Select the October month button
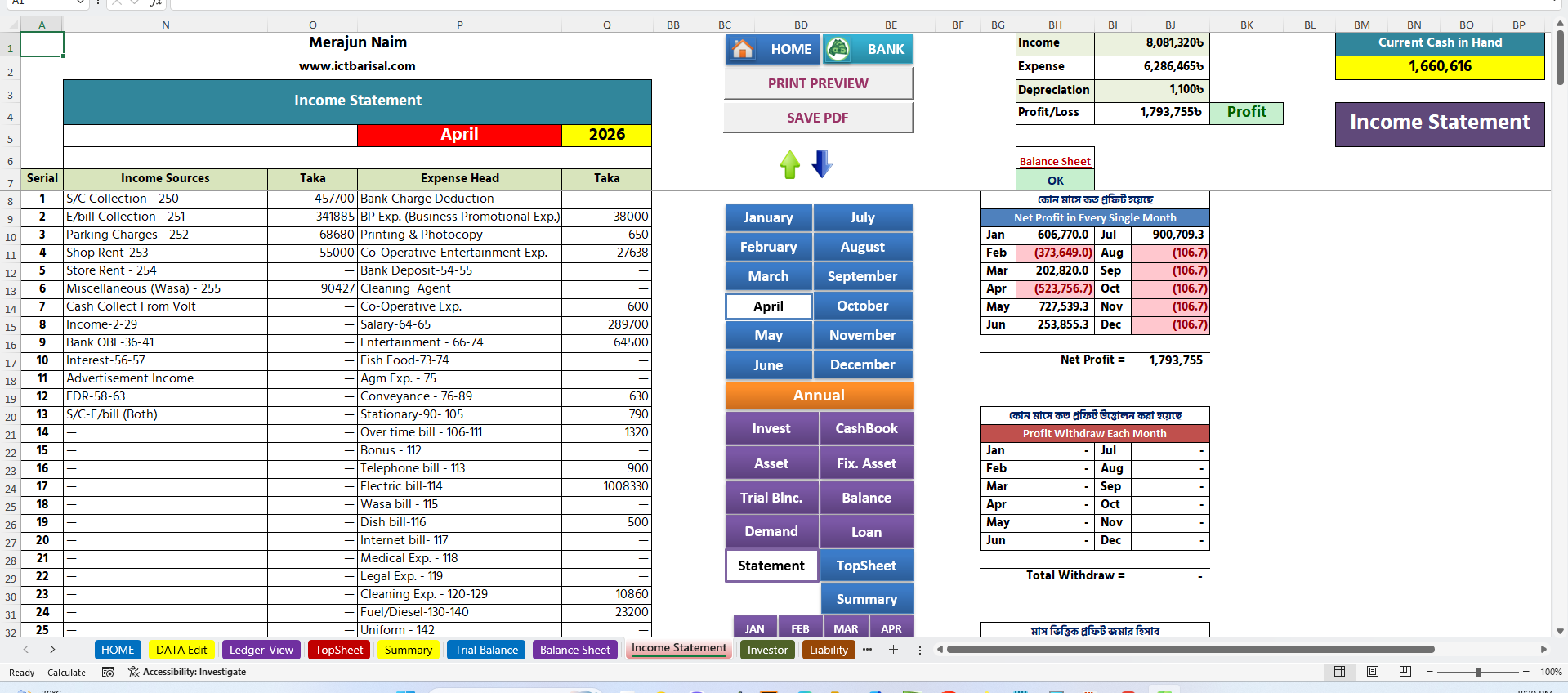The height and width of the screenshot is (693, 1568). tap(863, 306)
